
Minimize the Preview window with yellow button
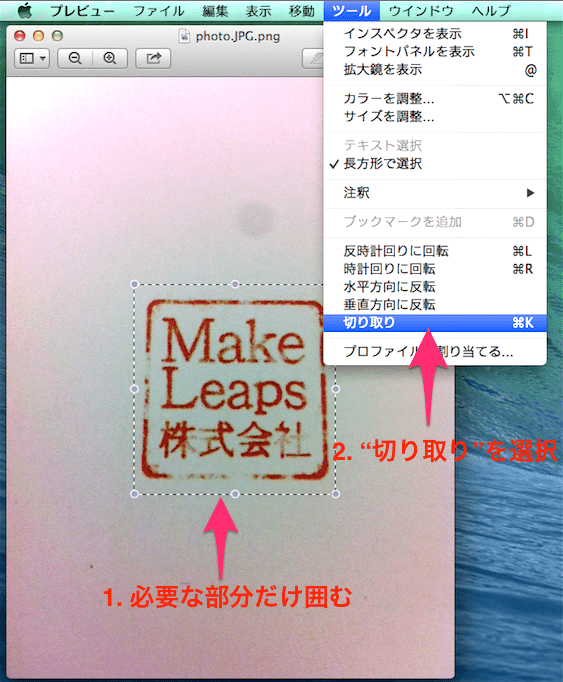(x=38, y=36)
